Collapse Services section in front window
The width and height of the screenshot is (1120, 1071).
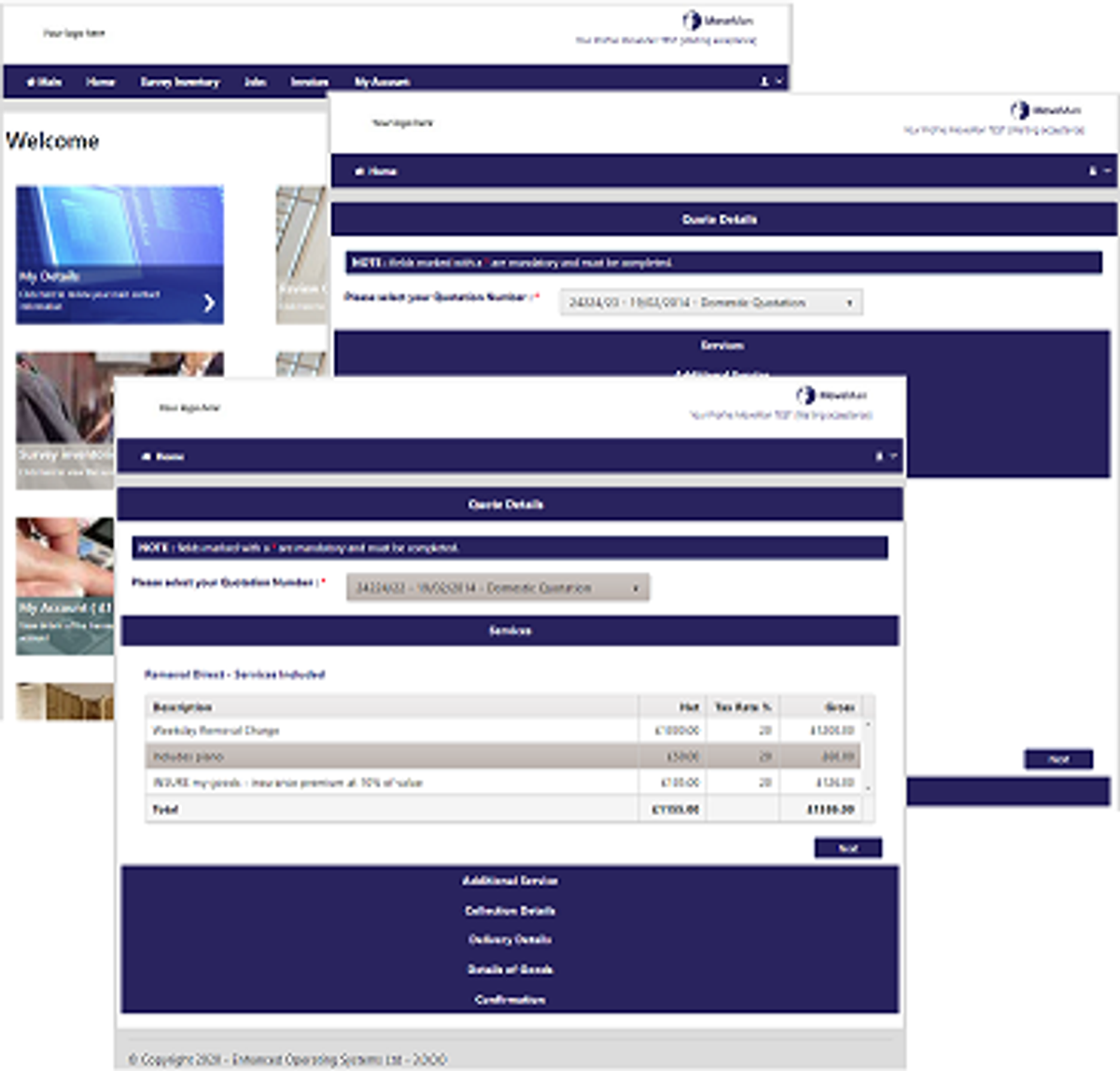coord(510,631)
